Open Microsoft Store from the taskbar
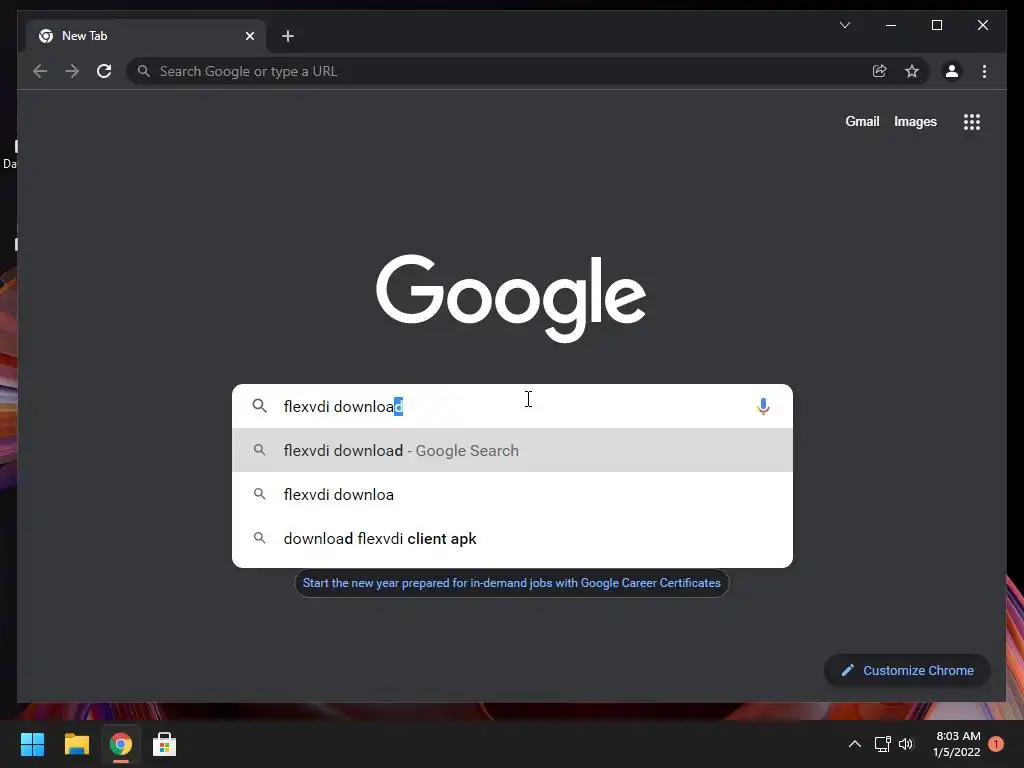This screenshot has width=1024, height=768. pyautogui.click(x=164, y=744)
